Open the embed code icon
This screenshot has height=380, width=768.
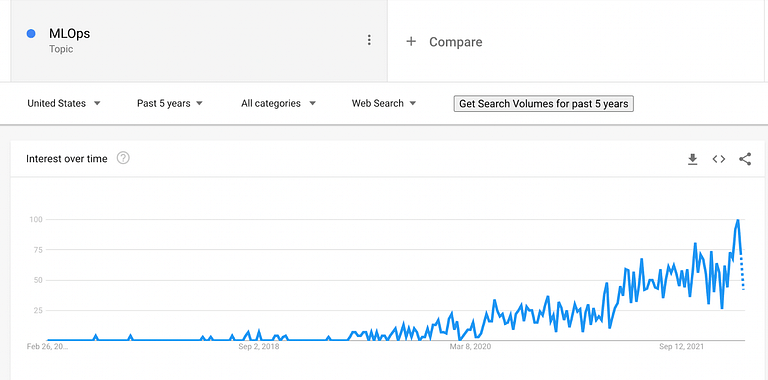[x=719, y=159]
